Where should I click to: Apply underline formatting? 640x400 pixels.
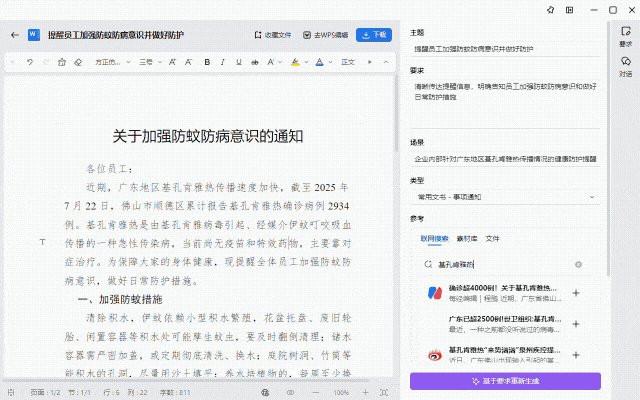[x=239, y=62]
